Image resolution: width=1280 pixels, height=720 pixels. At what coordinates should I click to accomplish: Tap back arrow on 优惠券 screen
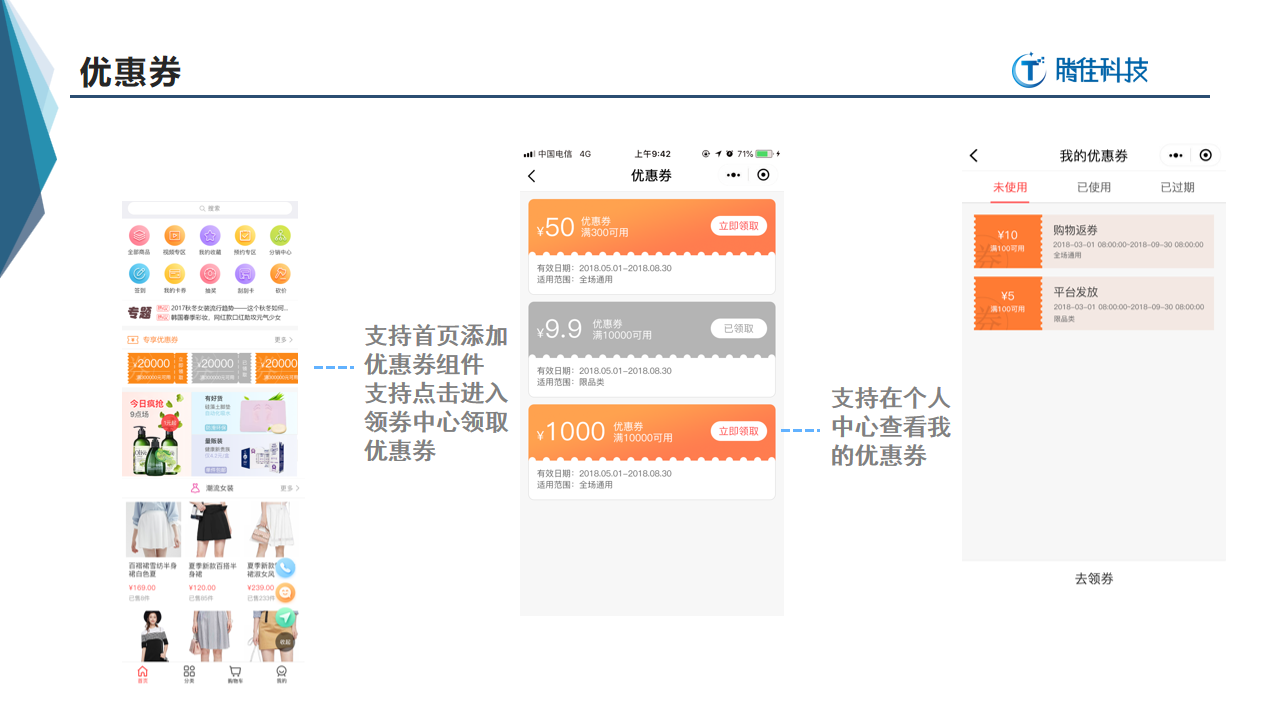coord(532,176)
